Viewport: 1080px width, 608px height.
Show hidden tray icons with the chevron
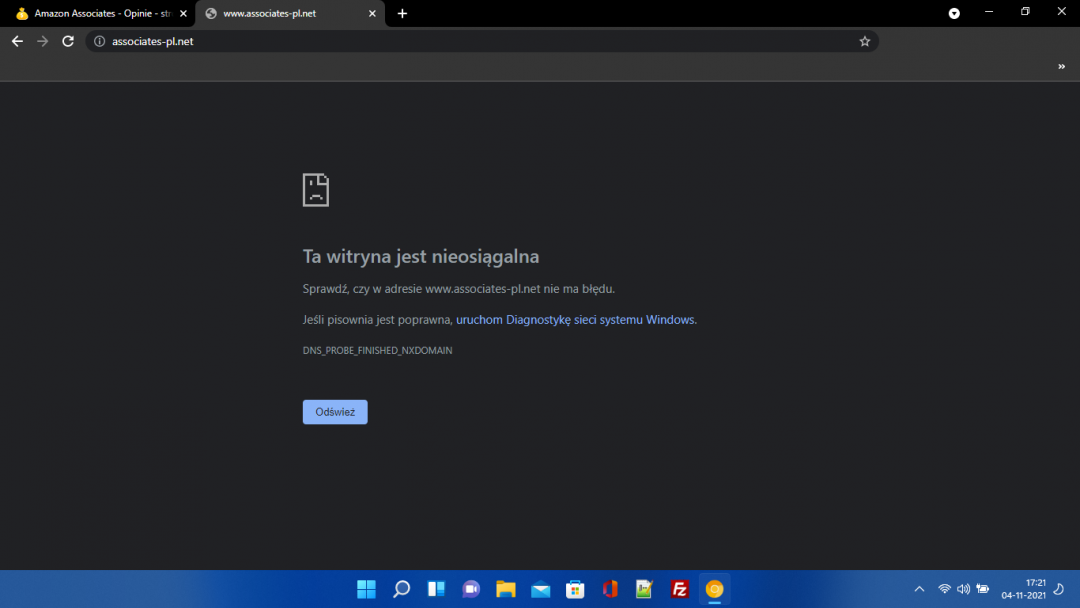pos(918,589)
